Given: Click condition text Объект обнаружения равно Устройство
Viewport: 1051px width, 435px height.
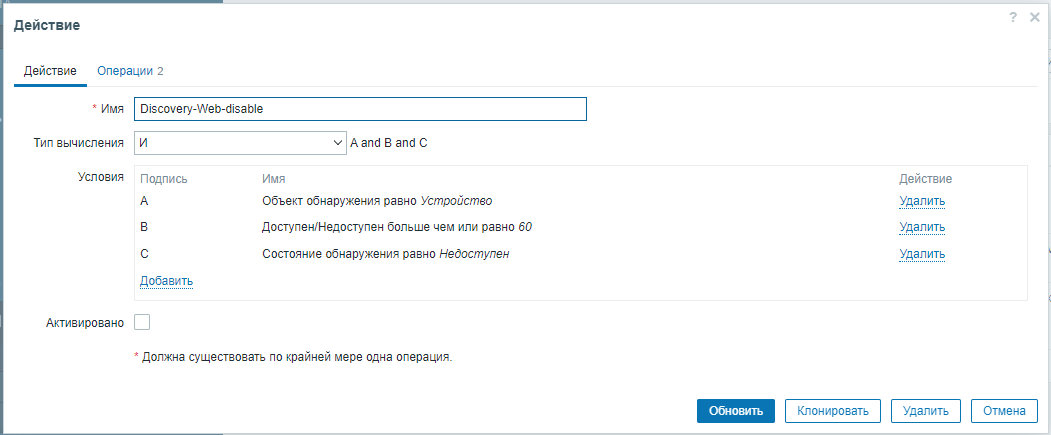Looking at the screenshot, I should pyautogui.click(x=377, y=200).
